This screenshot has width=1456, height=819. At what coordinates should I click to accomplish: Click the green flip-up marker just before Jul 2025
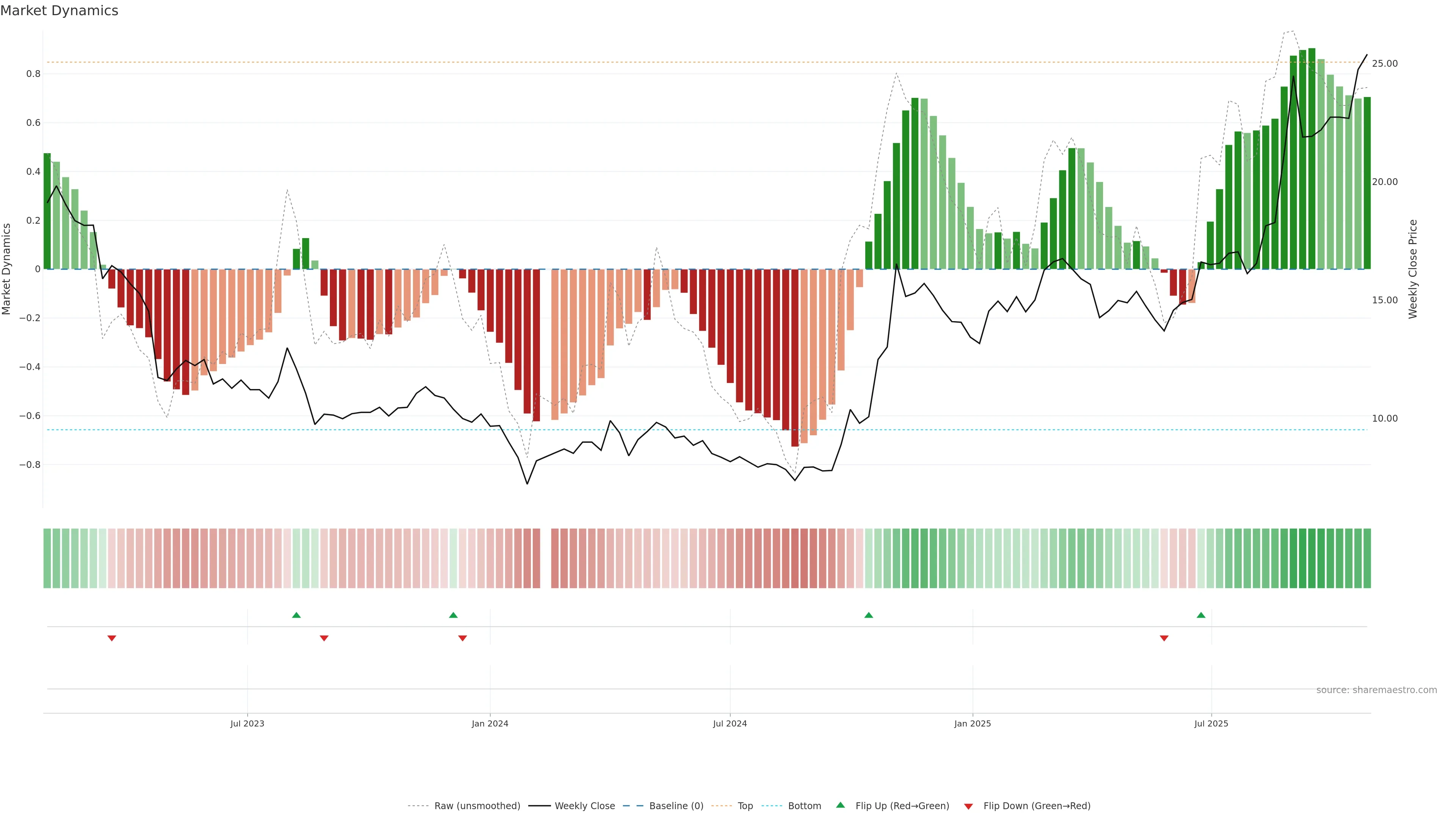[x=1201, y=615]
